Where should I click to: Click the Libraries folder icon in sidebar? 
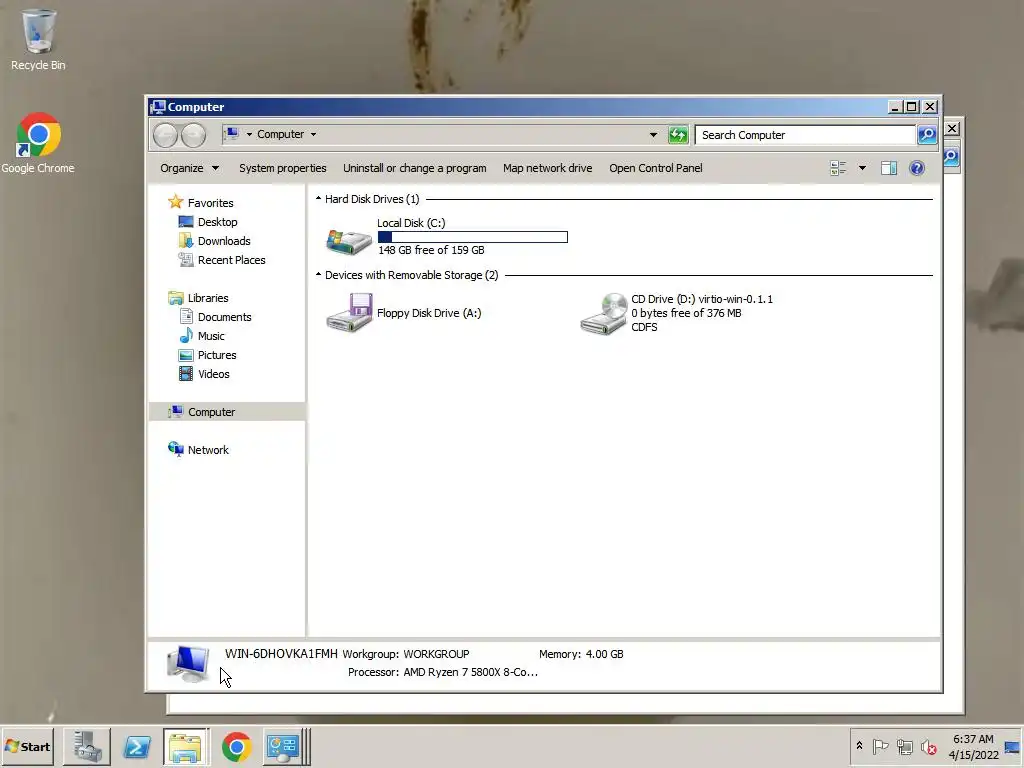click(x=175, y=298)
